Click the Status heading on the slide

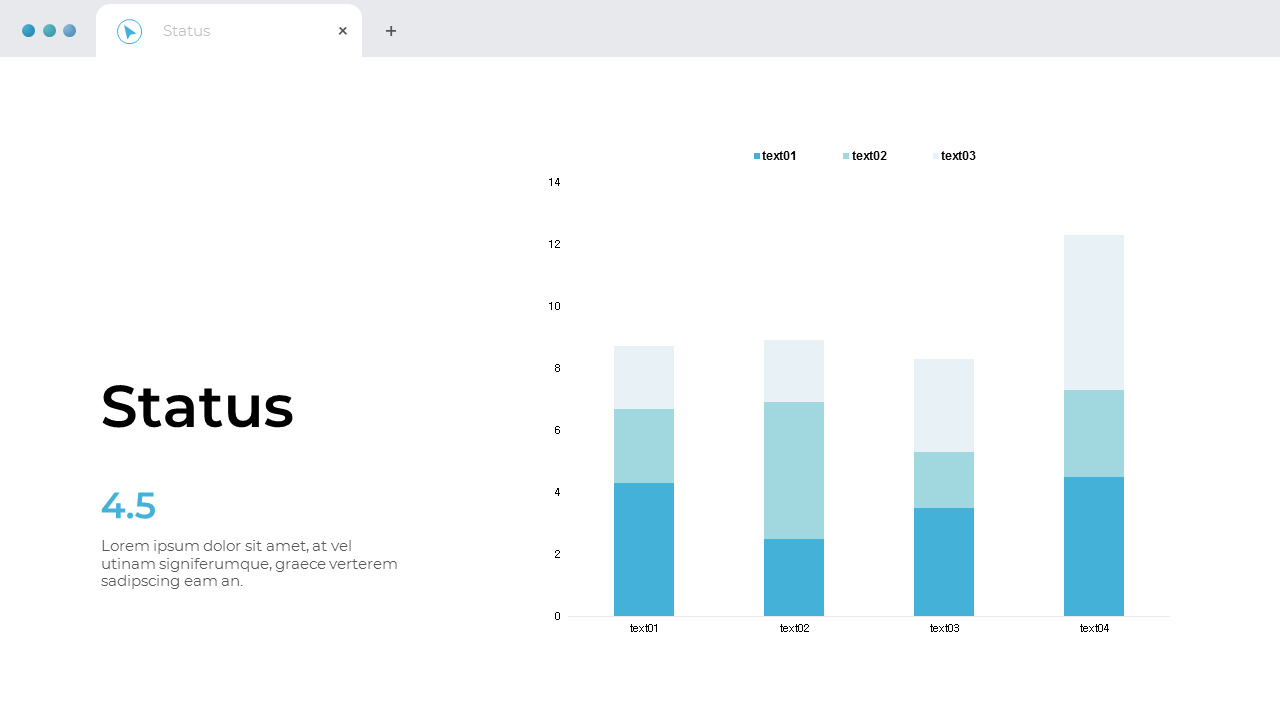tap(197, 406)
